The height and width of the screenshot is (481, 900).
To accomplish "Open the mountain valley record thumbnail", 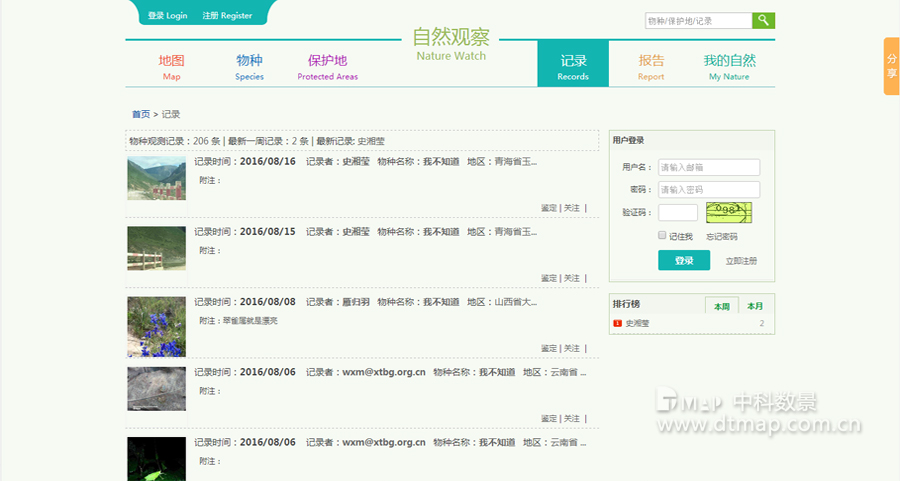I will tap(156, 178).
